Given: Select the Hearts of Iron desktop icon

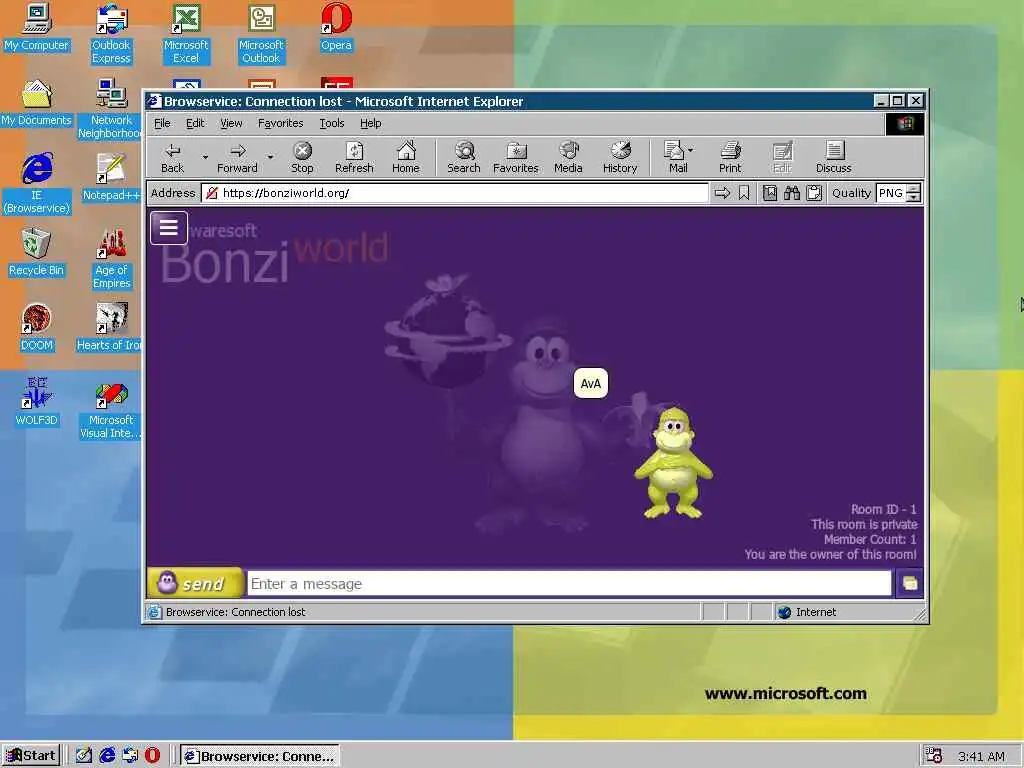Looking at the screenshot, I should [110, 327].
